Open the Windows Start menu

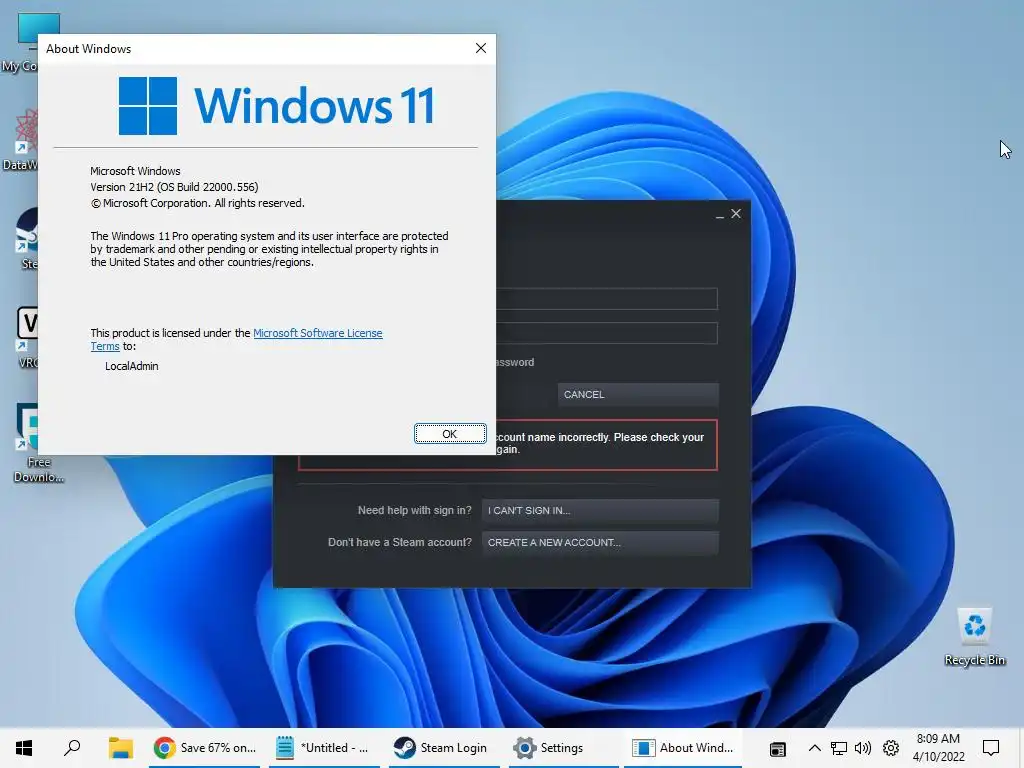[24, 748]
